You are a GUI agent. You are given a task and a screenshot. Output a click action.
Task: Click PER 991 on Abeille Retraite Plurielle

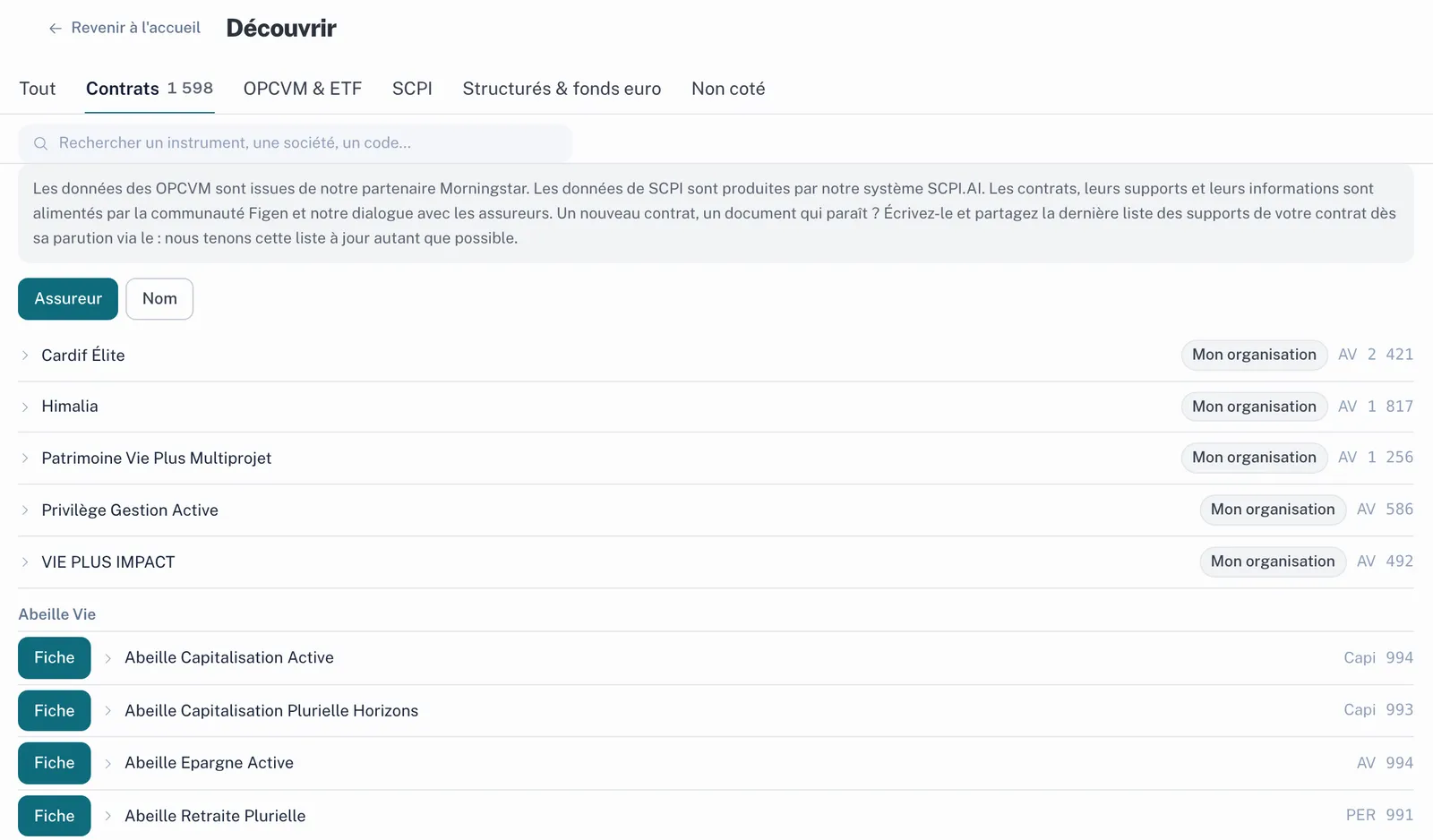pyautogui.click(x=1379, y=815)
